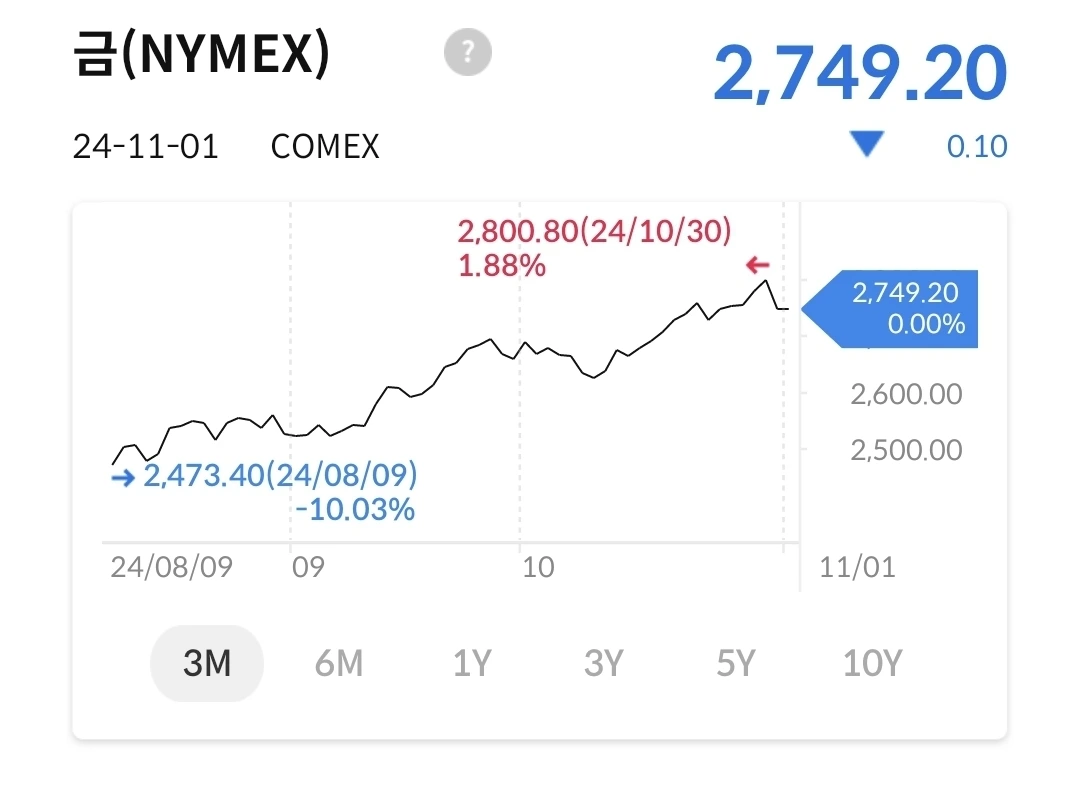The height and width of the screenshot is (793, 1079).
Task: Click the large 2,749.20 current price
Action: pyautogui.click(x=859, y=74)
